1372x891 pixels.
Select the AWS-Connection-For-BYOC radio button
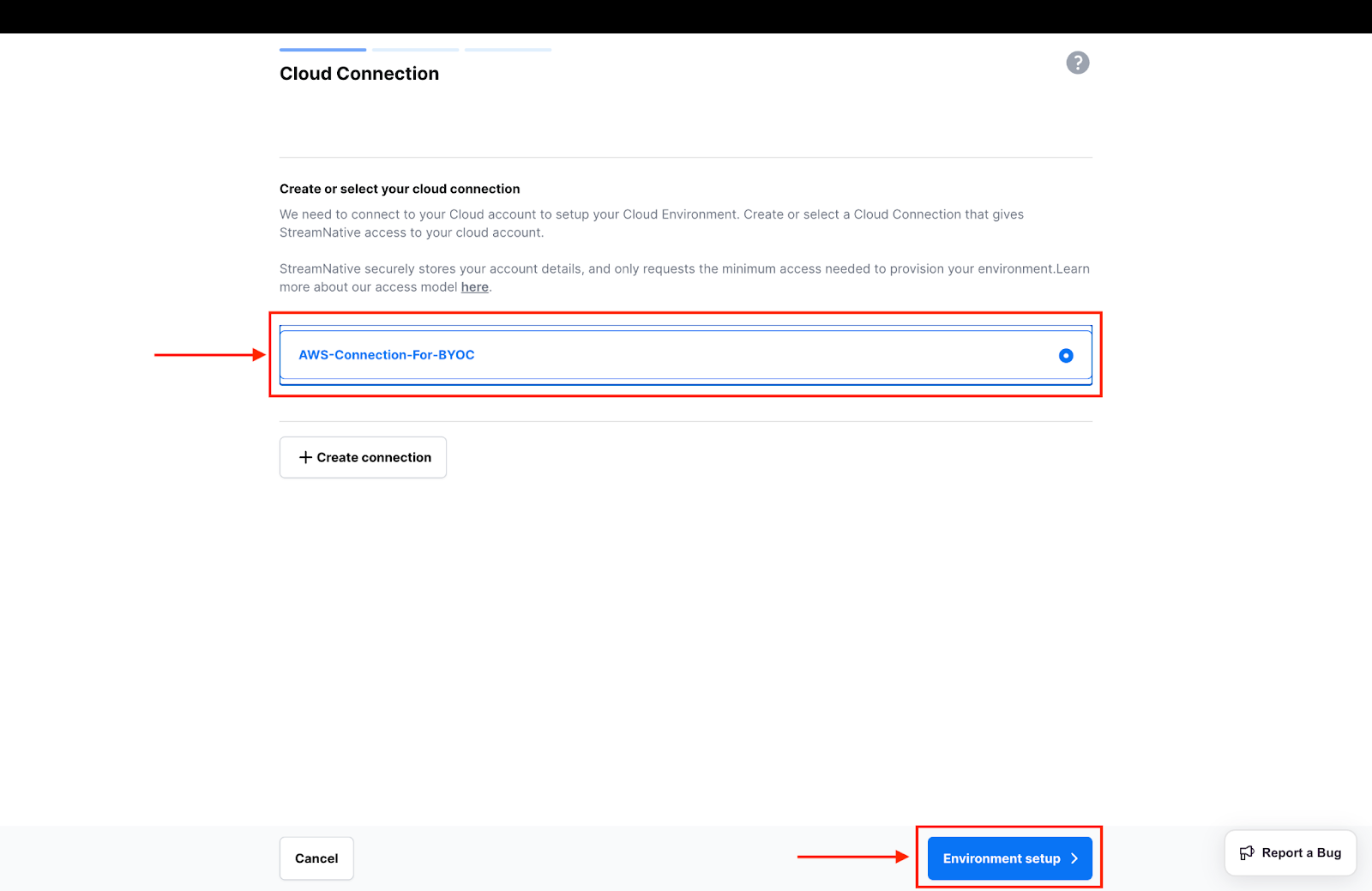(1066, 355)
